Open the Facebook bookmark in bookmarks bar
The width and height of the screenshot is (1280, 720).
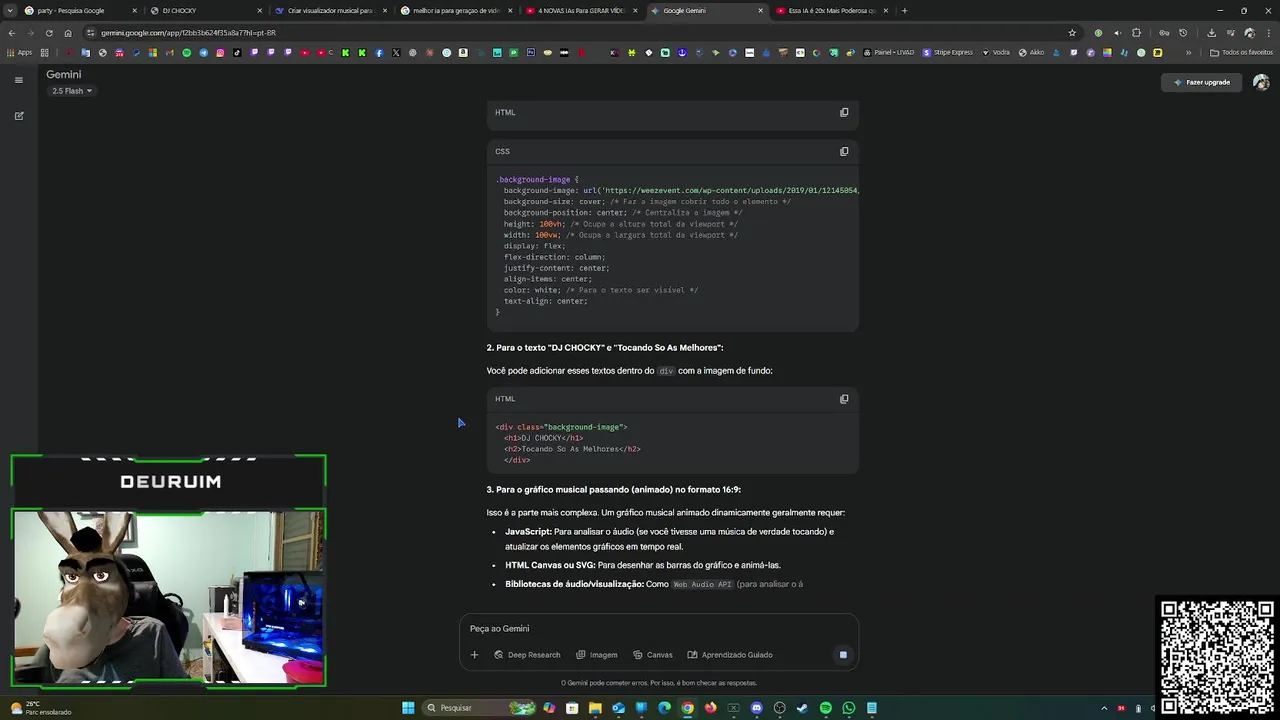point(379,53)
